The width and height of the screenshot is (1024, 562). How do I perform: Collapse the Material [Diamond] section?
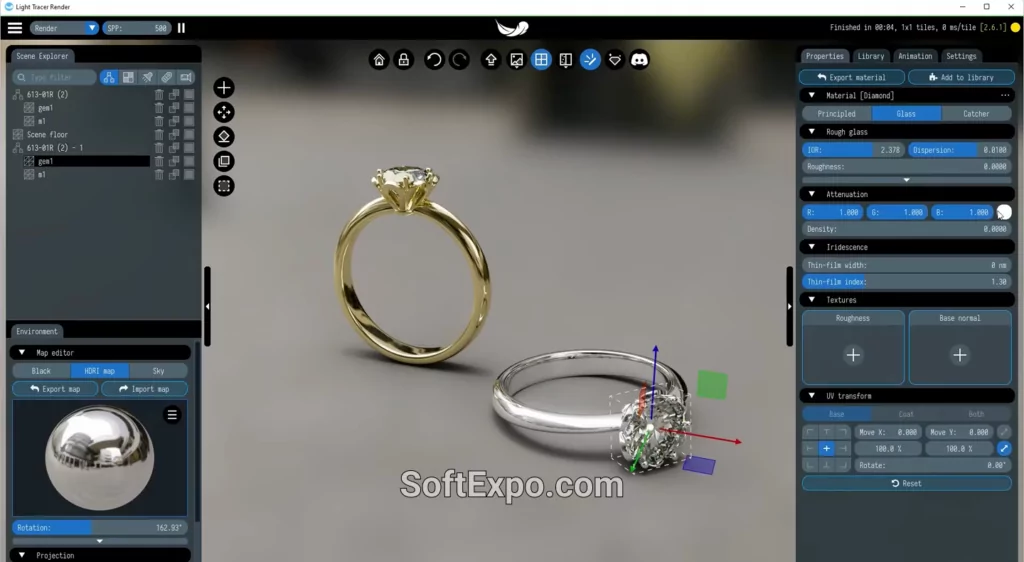click(x=812, y=95)
